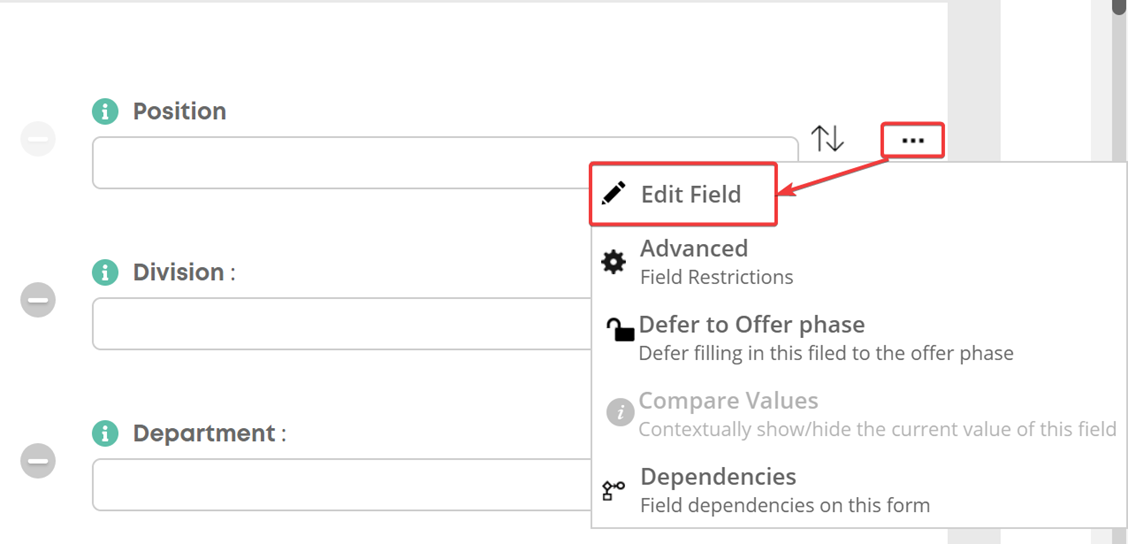Image resolution: width=1128 pixels, height=544 pixels.
Task: Click the Compare Values info icon
Action: (620, 413)
